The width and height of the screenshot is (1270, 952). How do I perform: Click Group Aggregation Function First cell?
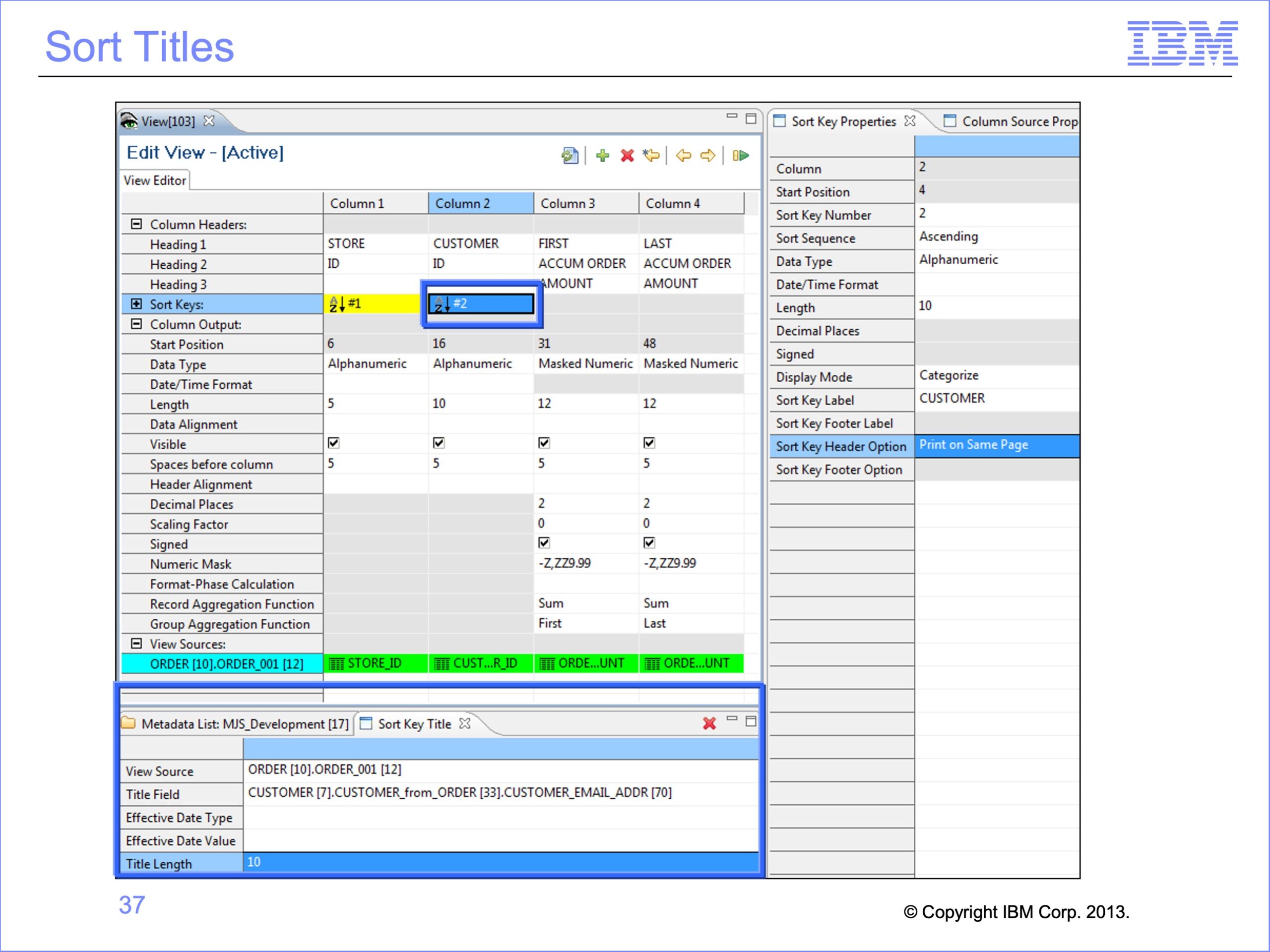point(586,623)
